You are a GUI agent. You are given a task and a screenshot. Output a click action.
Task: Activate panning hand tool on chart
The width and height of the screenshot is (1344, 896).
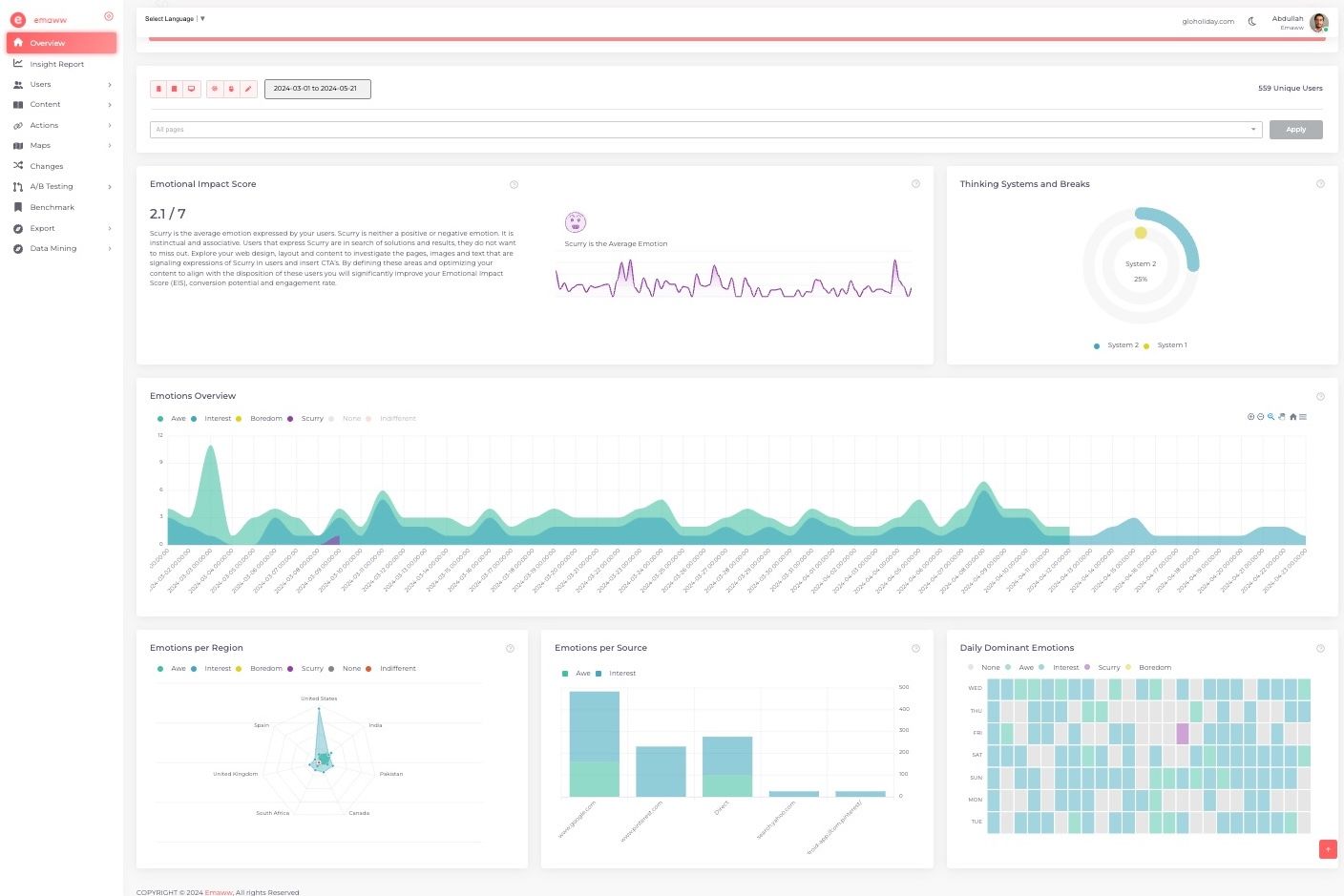pos(1282,417)
